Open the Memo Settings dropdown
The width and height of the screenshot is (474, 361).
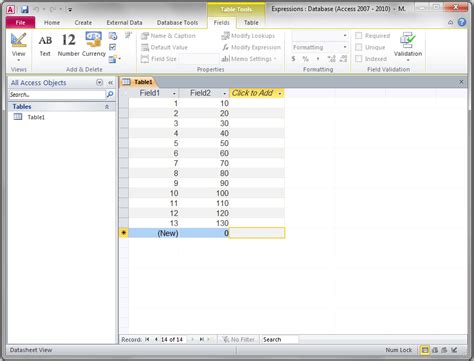pyautogui.click(x=249, y=59)
